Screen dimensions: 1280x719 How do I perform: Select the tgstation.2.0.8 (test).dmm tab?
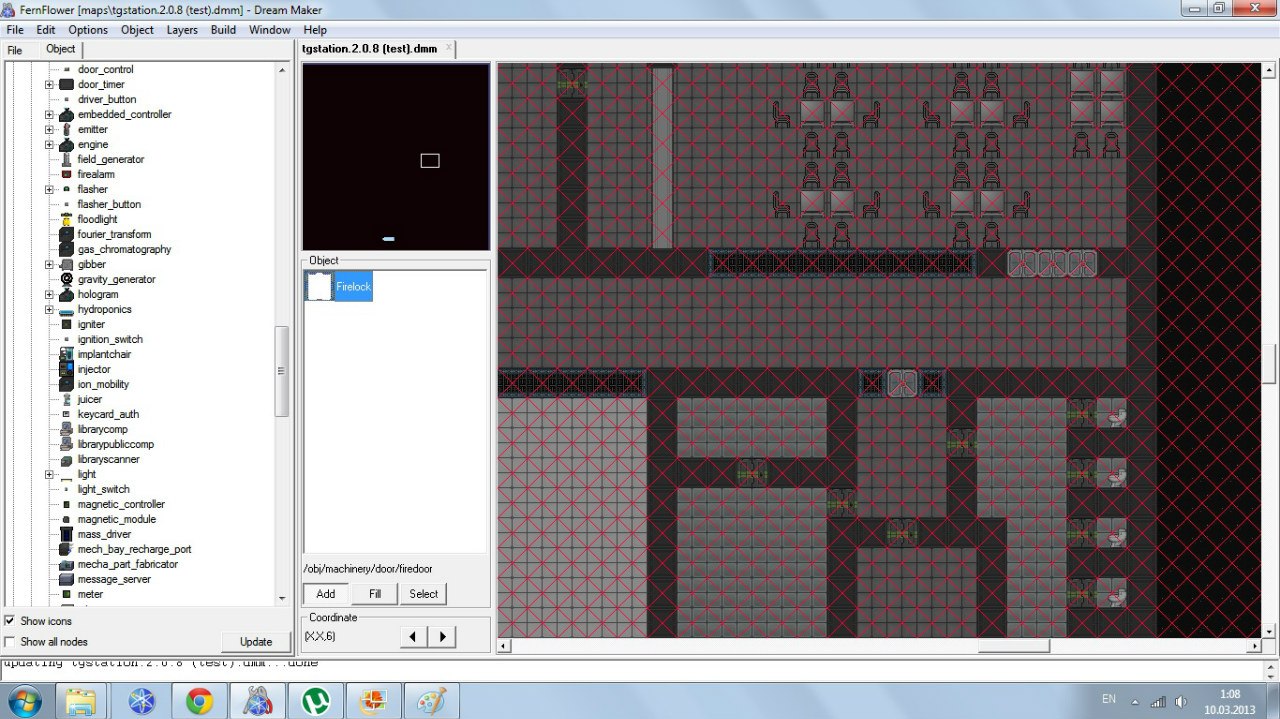378,48
